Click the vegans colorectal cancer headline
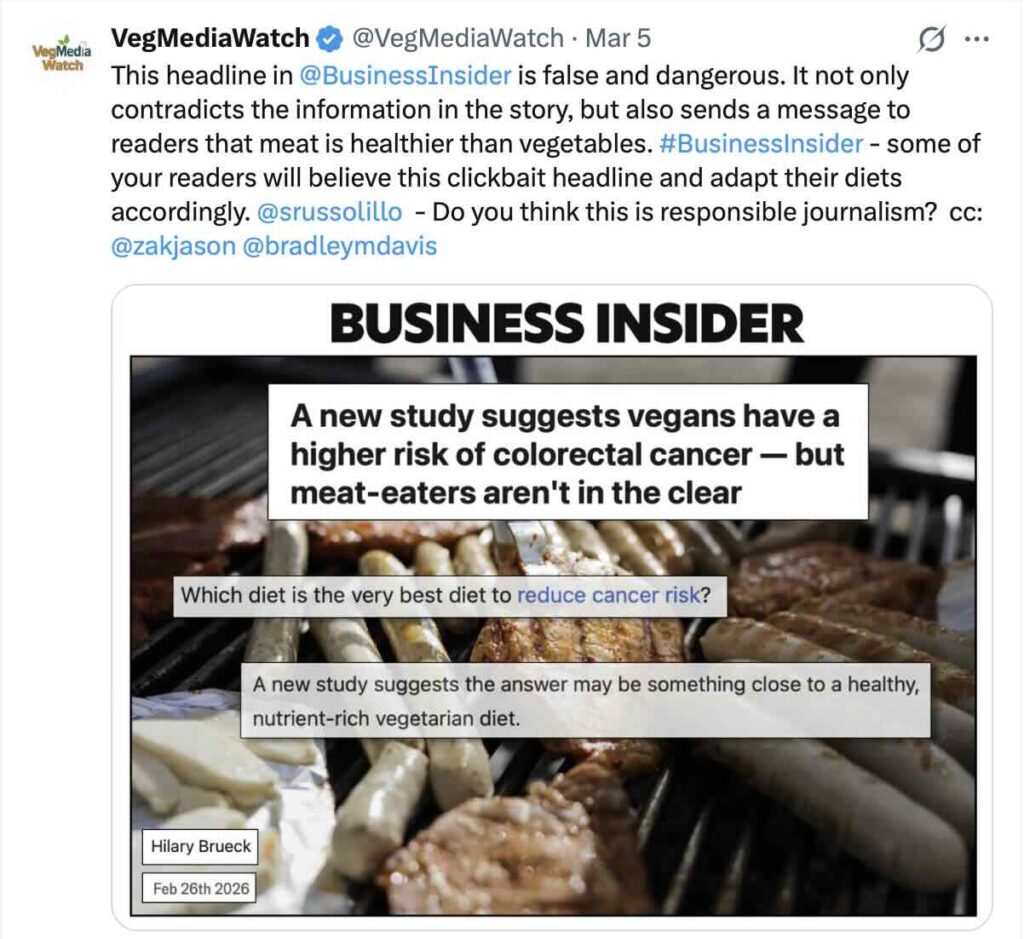The width and height of the screenshot is (1024, 939). [567, 454]
